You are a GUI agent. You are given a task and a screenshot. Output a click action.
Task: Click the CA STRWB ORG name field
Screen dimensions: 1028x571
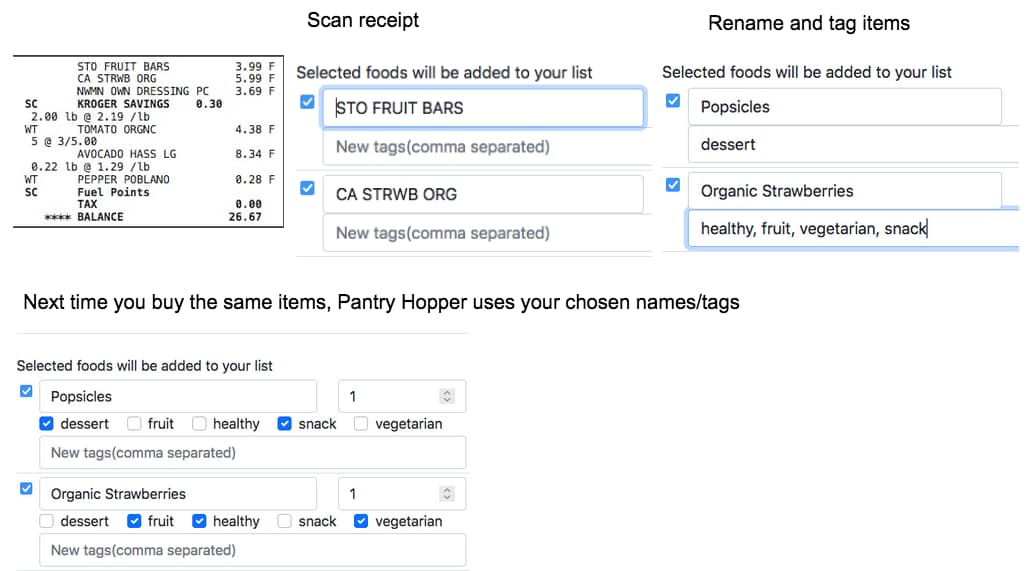click(x=482, y=194)
